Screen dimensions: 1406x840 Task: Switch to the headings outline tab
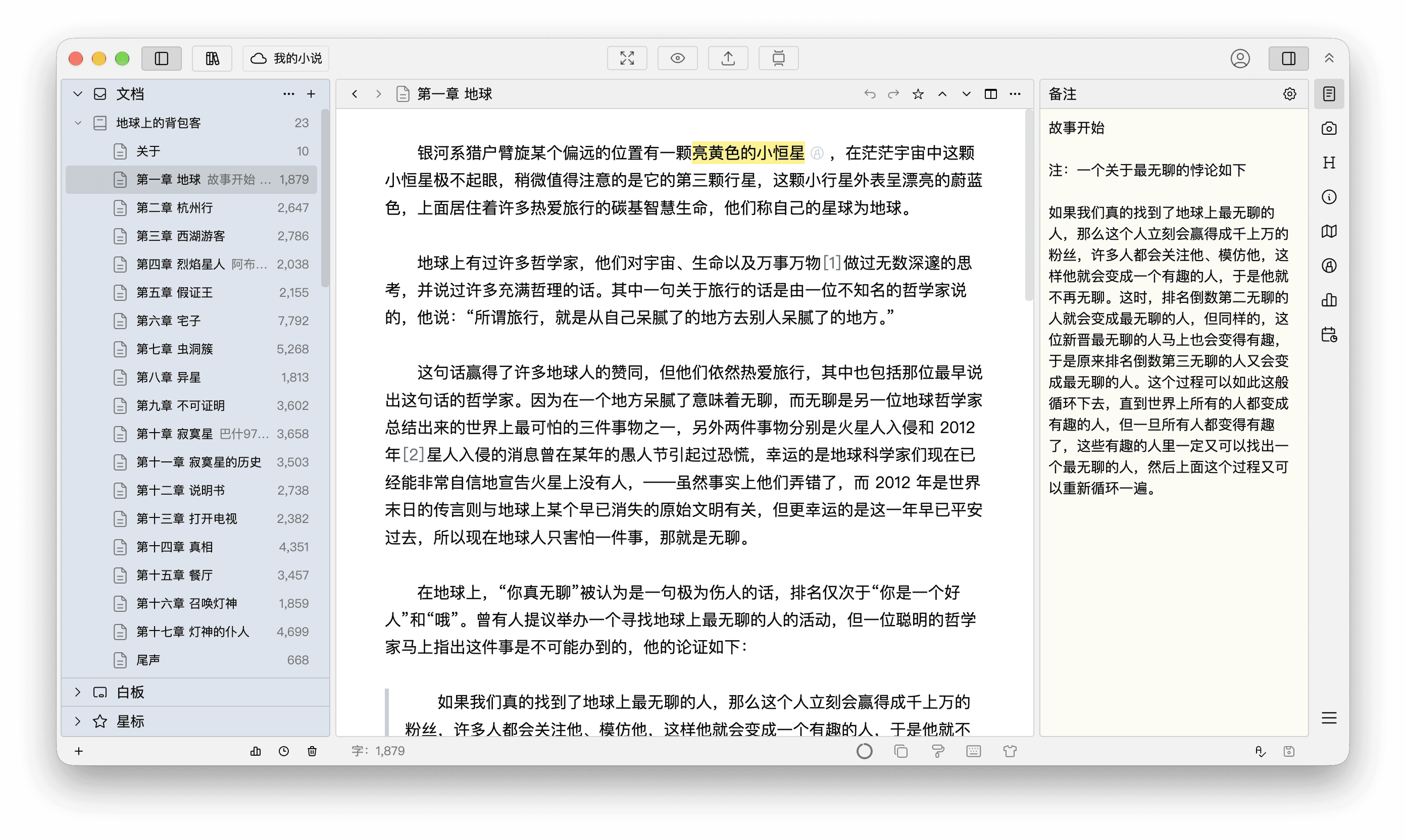(1329, 163)
